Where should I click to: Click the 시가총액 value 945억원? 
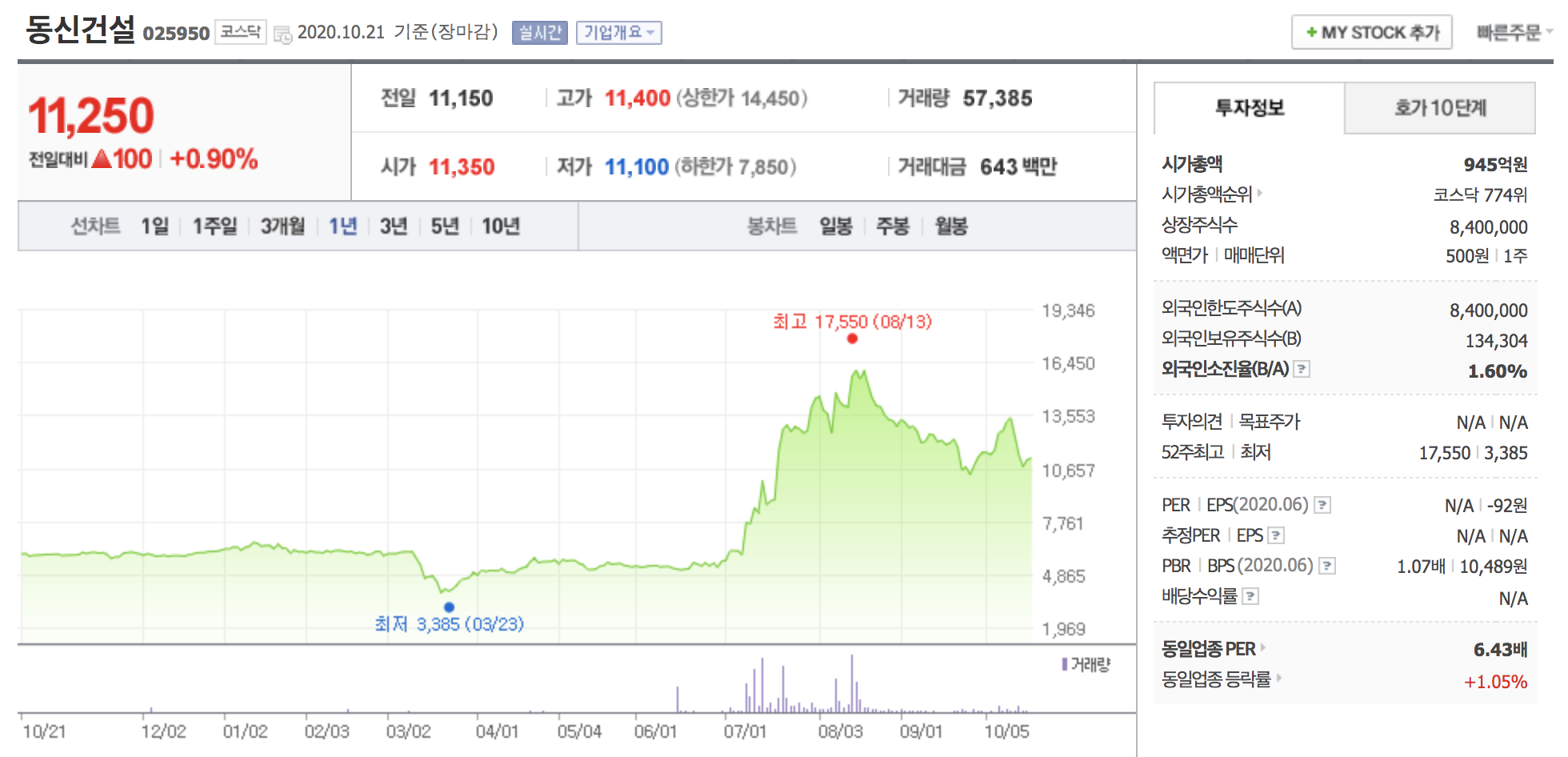pos(1495,164)
